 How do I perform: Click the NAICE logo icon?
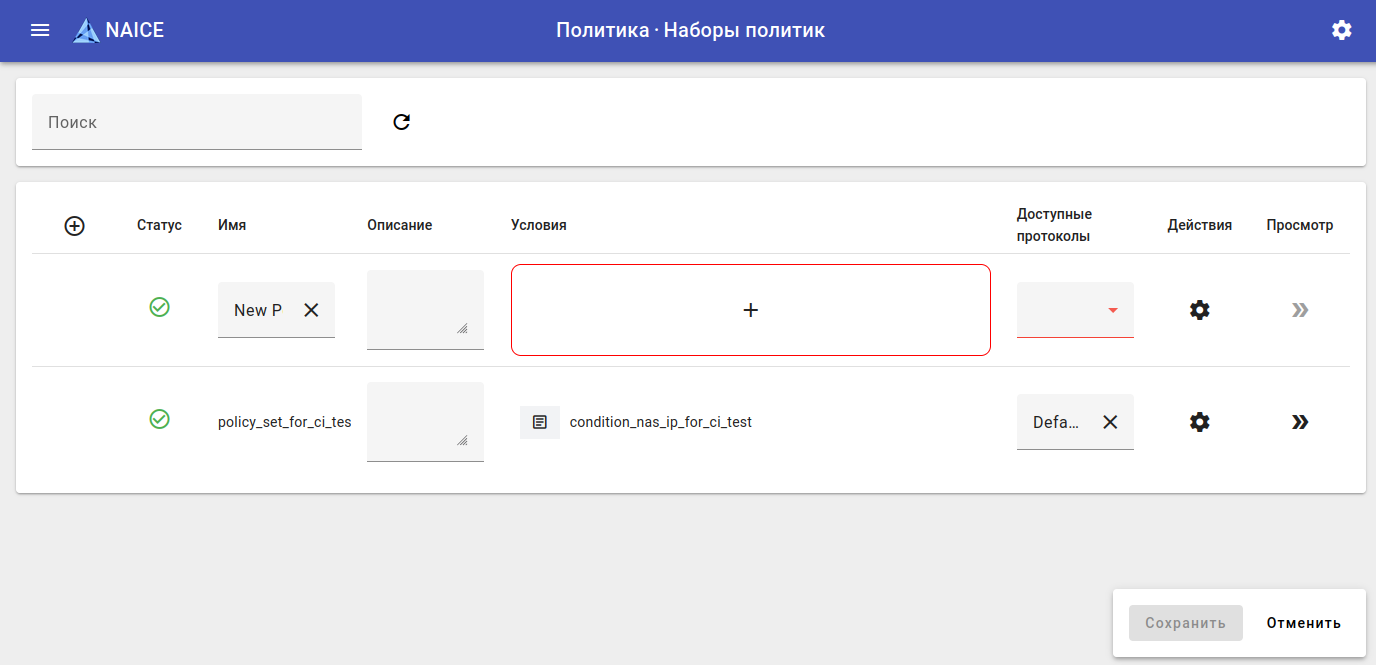click(x=87, y=31)
